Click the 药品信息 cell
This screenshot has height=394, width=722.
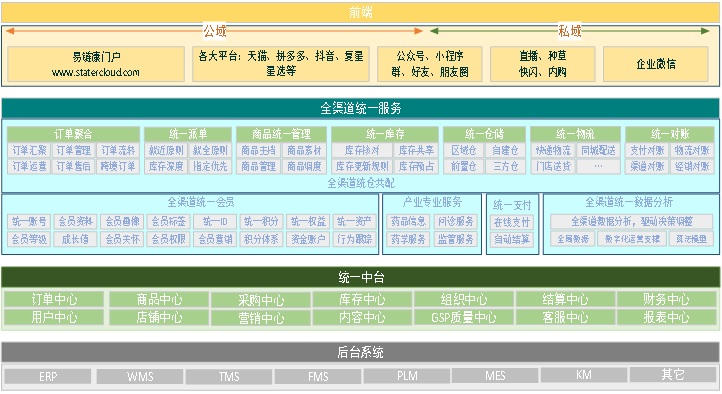click(408, 221)
